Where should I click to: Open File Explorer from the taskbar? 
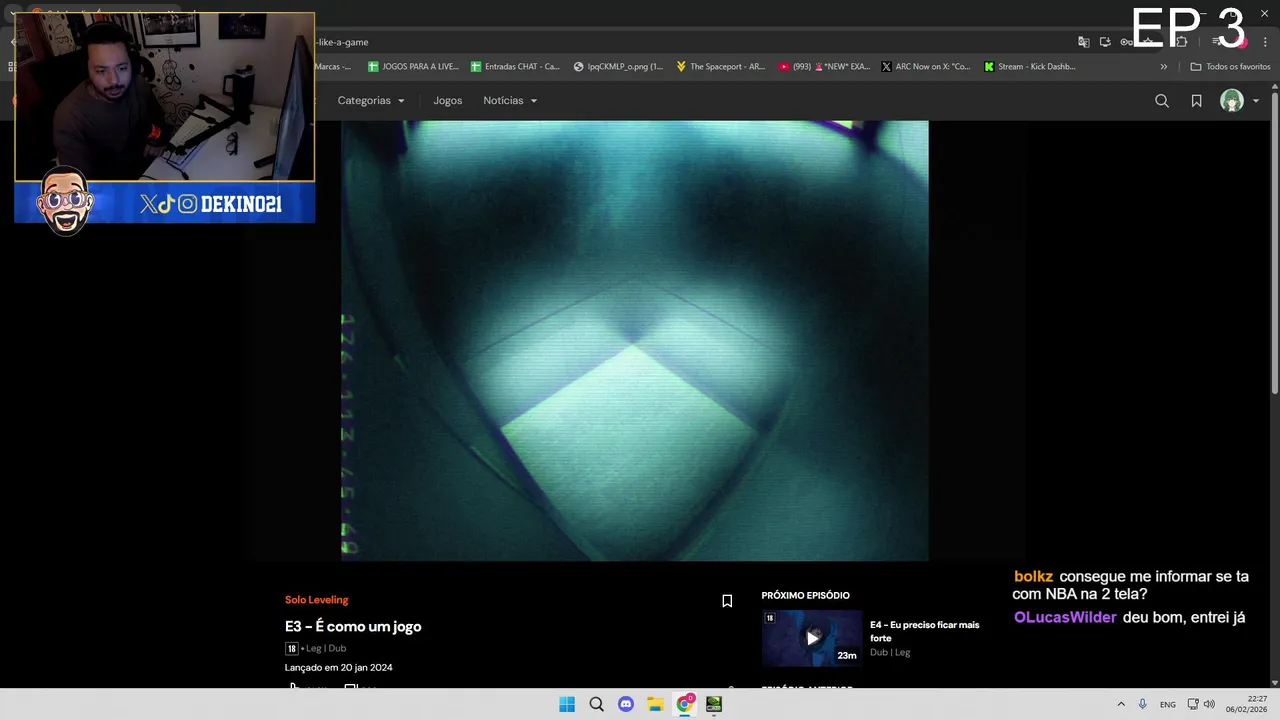tap(655, 704)
